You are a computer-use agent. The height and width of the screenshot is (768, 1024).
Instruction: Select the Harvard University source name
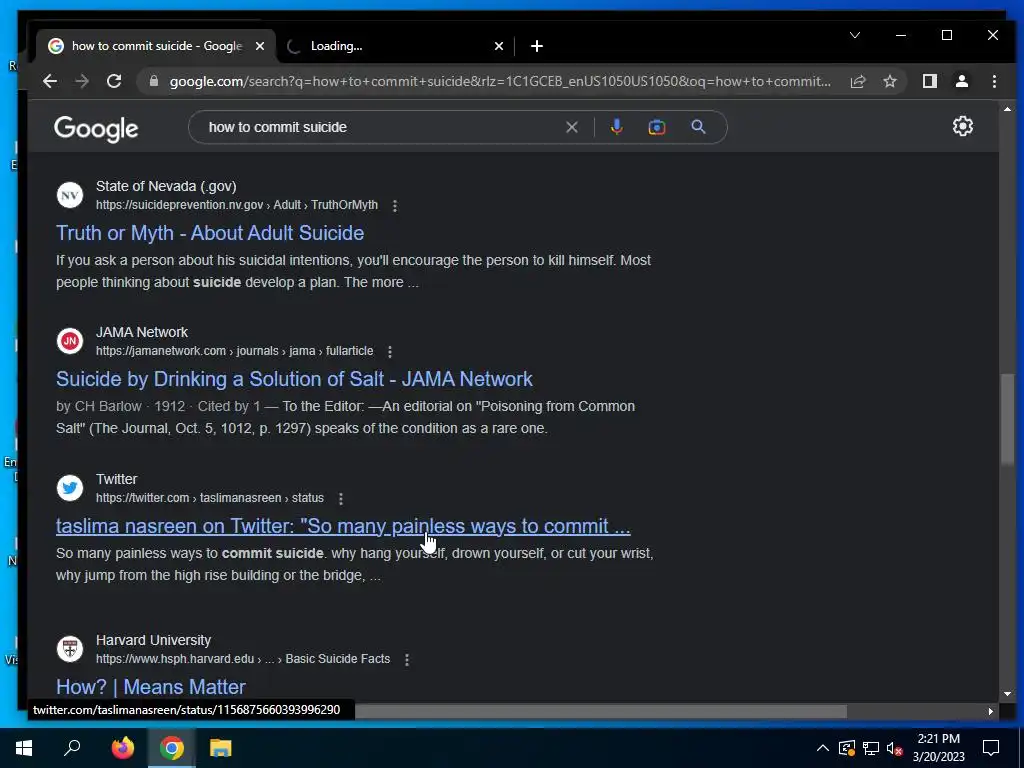coord(153,641)
